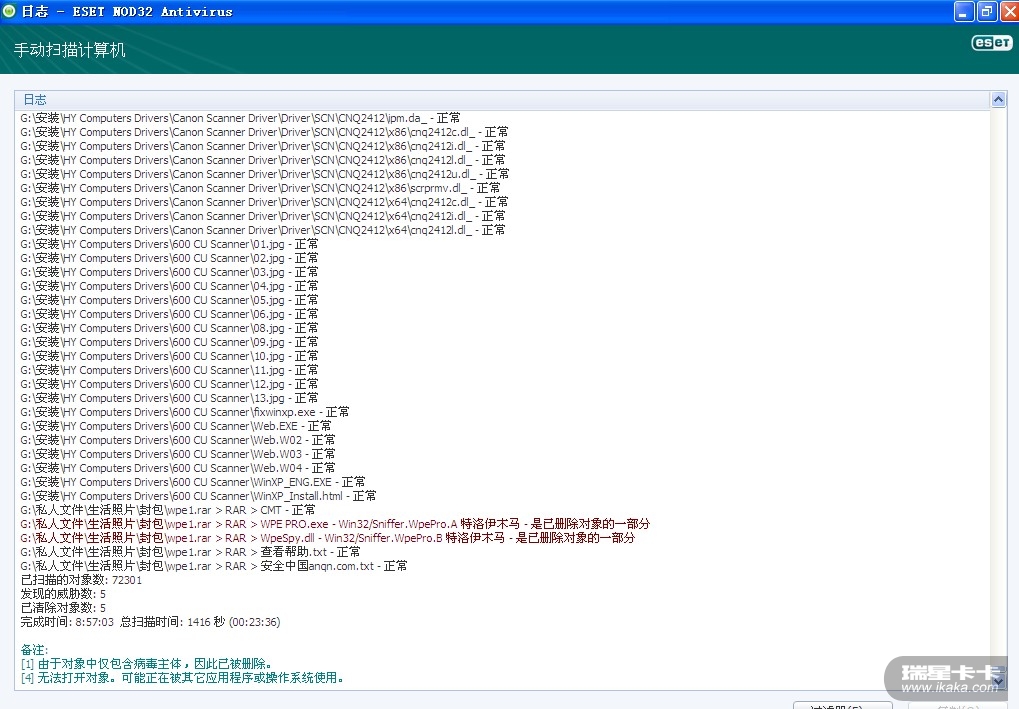Select the log row for WinXP_ENG.EXE
Screen dimensions: 1019x709
click(x=193, y=482)
